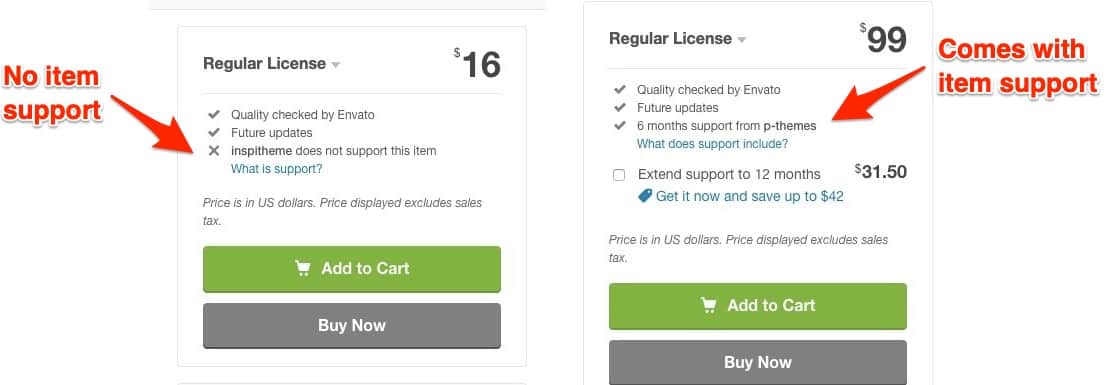Click the X mark next to inspitheme support
The height and width of the screenshot is (385, 1110).
click(x=214, y=151)
